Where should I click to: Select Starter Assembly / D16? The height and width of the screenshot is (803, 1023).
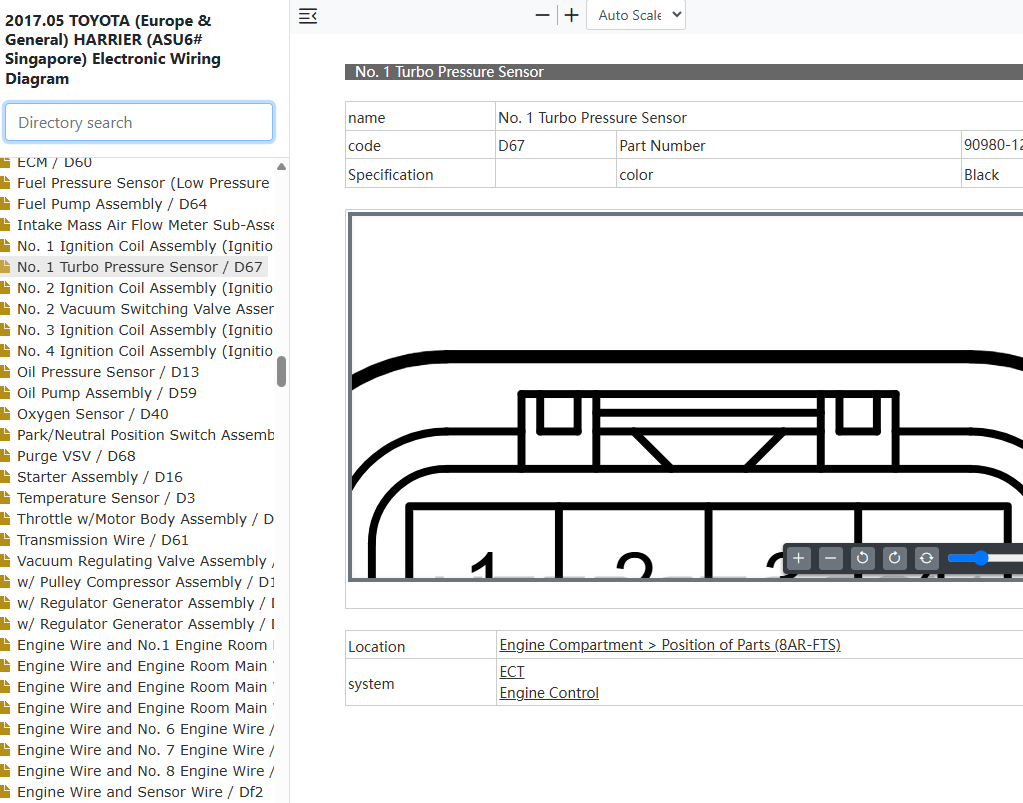[x=100, y=477]
